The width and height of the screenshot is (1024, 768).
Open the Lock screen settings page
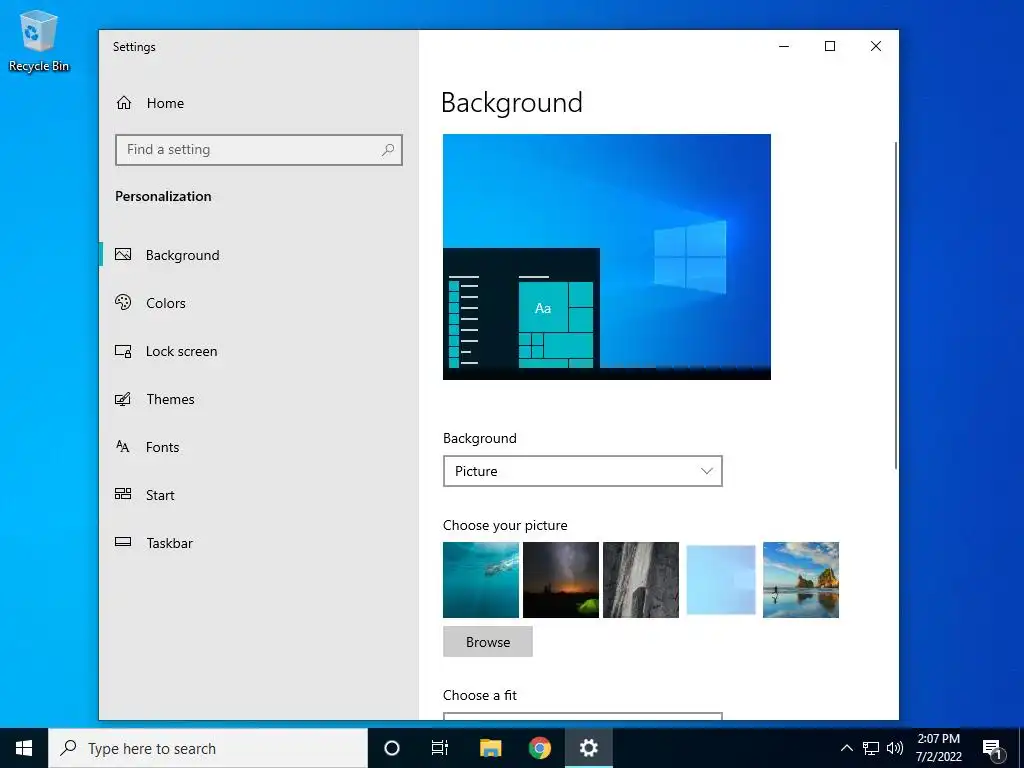pos(182,351)
